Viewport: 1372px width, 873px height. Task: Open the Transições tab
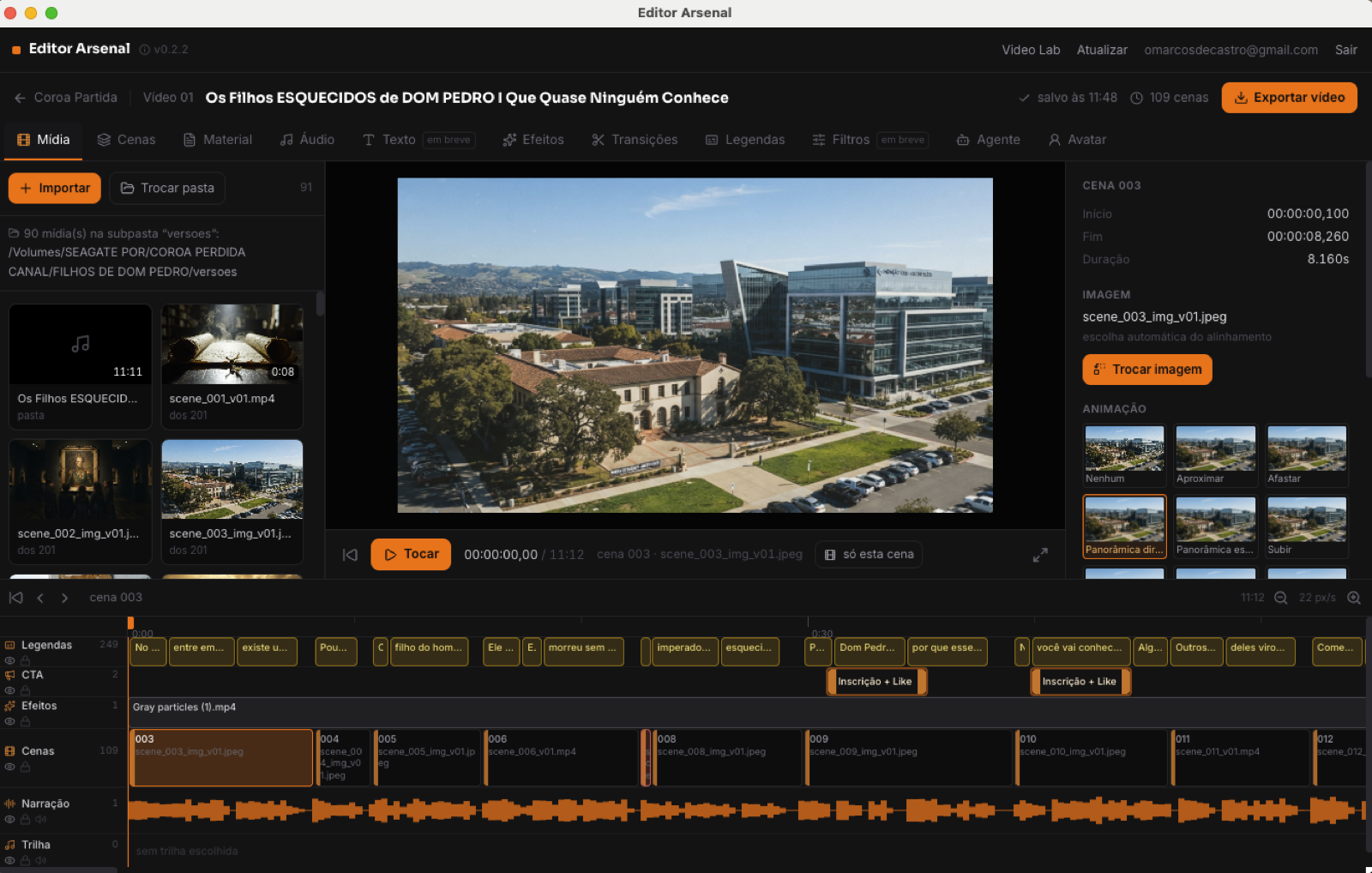(x=635, y=140)
